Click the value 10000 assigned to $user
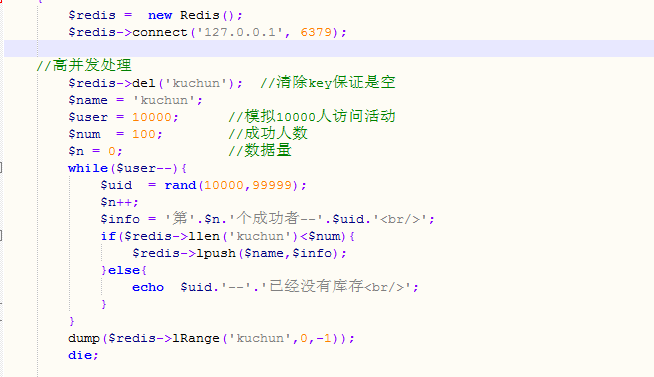The height and width of the screenshot is (377, 654). (152, 117)
